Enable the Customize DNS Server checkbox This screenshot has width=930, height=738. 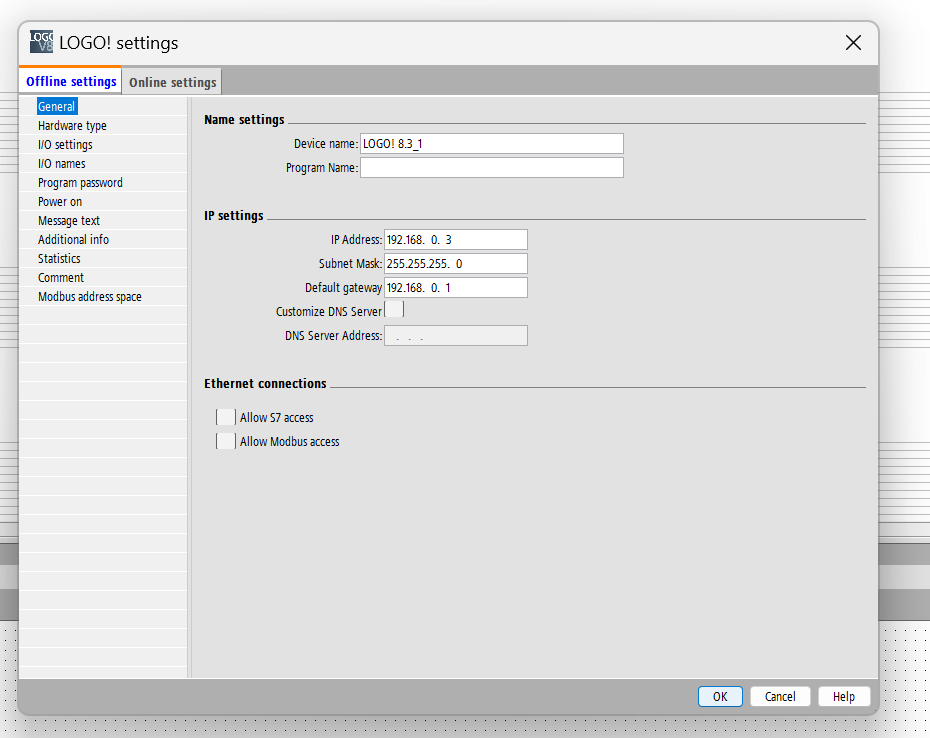pos(394,310)
